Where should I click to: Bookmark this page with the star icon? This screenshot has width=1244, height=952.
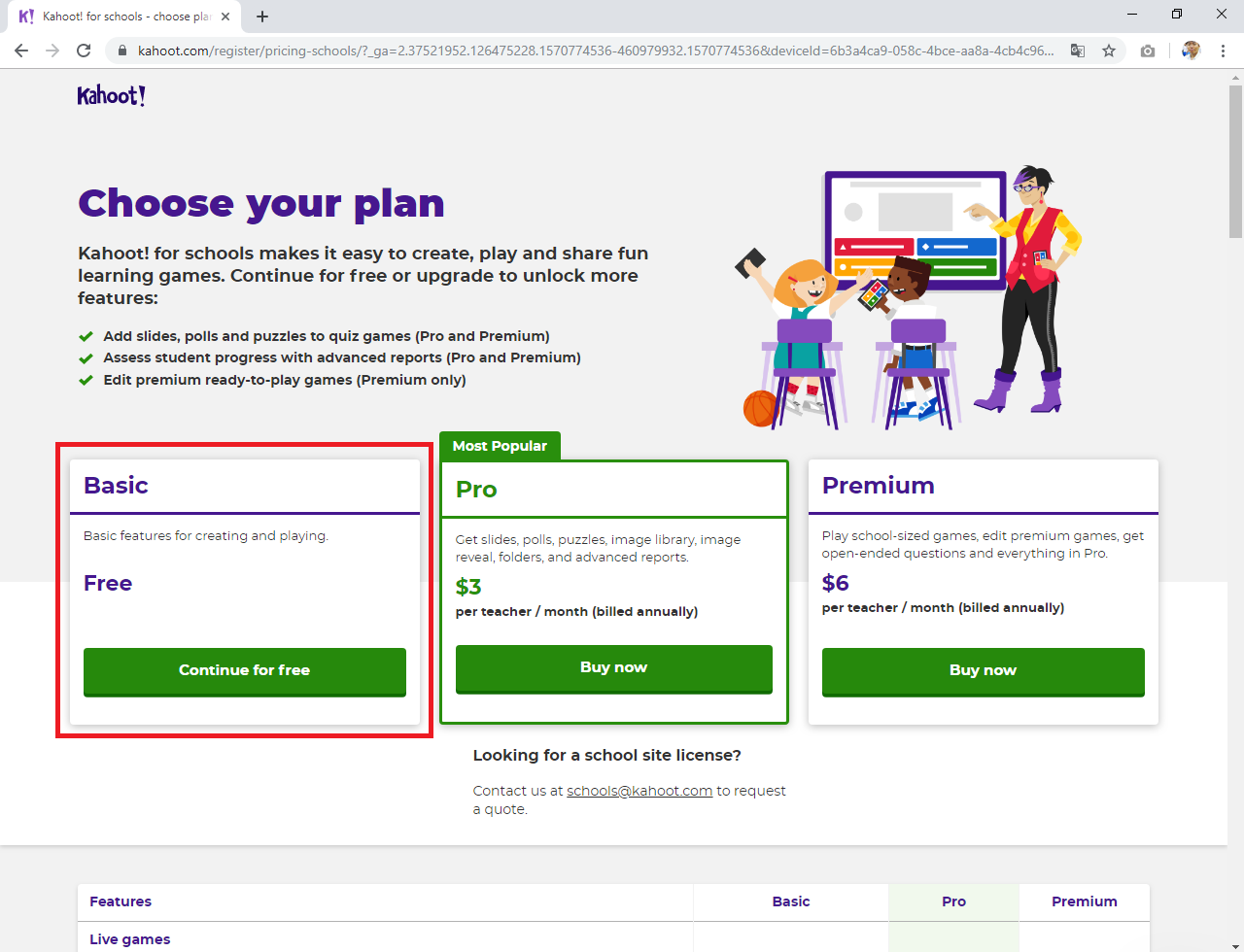point(1109,51)
